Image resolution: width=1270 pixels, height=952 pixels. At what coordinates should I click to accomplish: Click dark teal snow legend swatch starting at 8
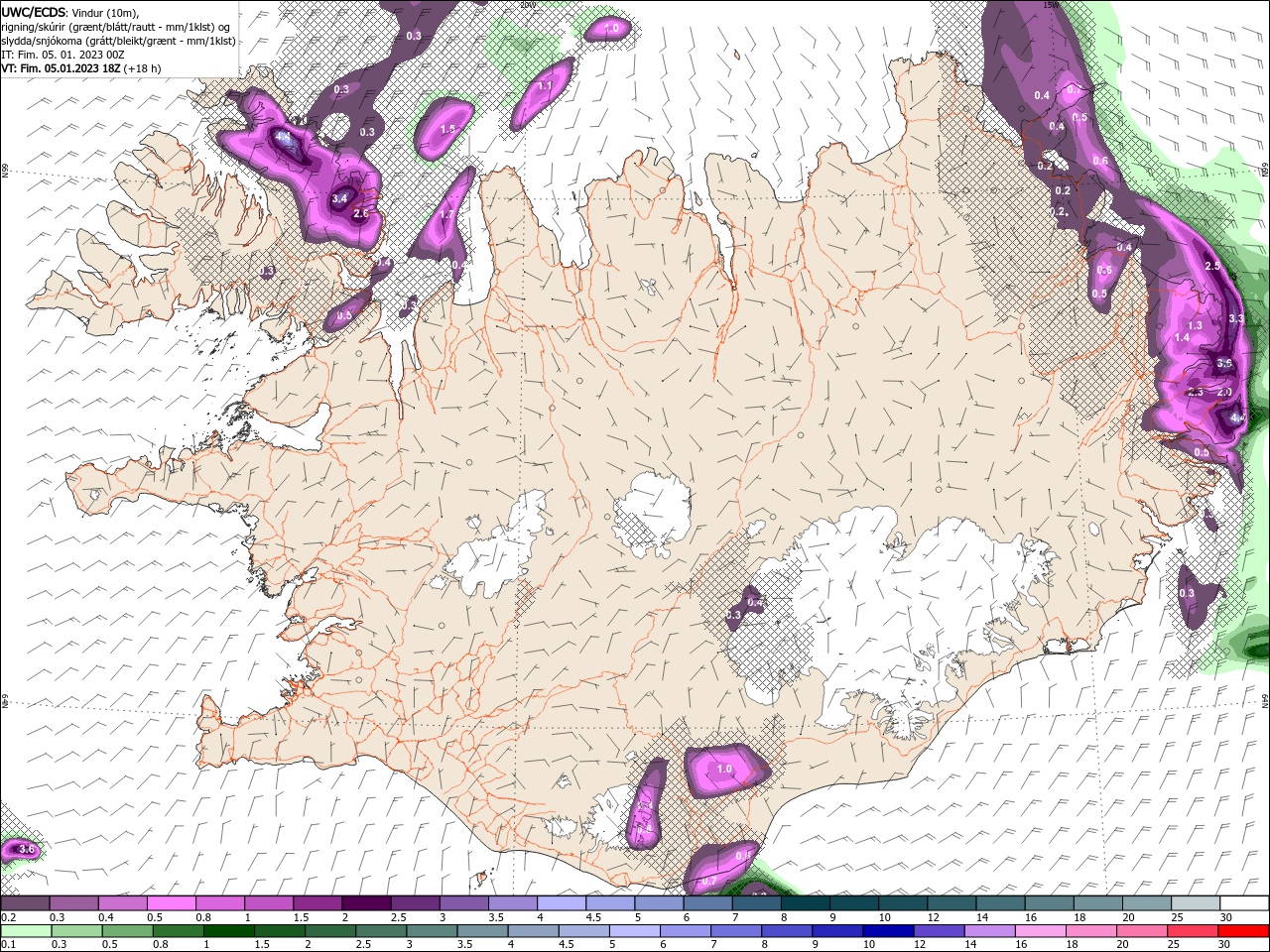806,903
